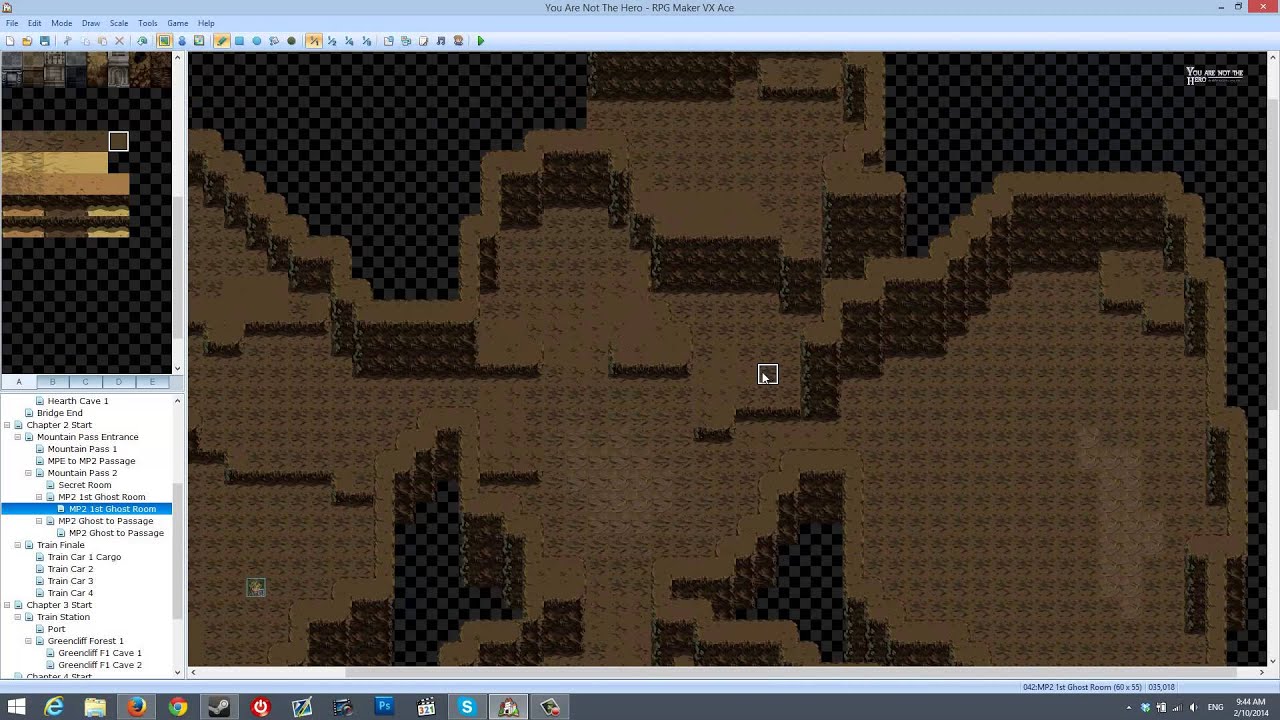Collapse parent MP2 1st Ghost Room node
The width and height of the screenshot is (1280, 720).
[x=39, y=497]
